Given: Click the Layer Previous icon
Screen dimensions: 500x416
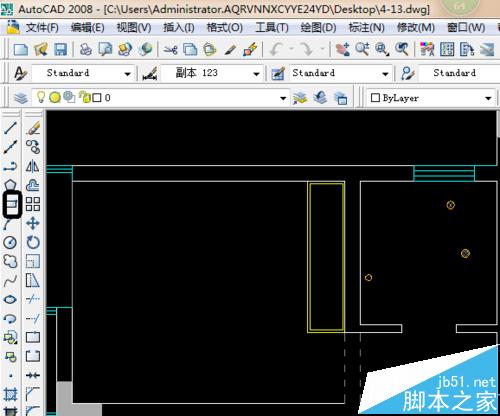Looking at the screenshot, I should 320,98.
